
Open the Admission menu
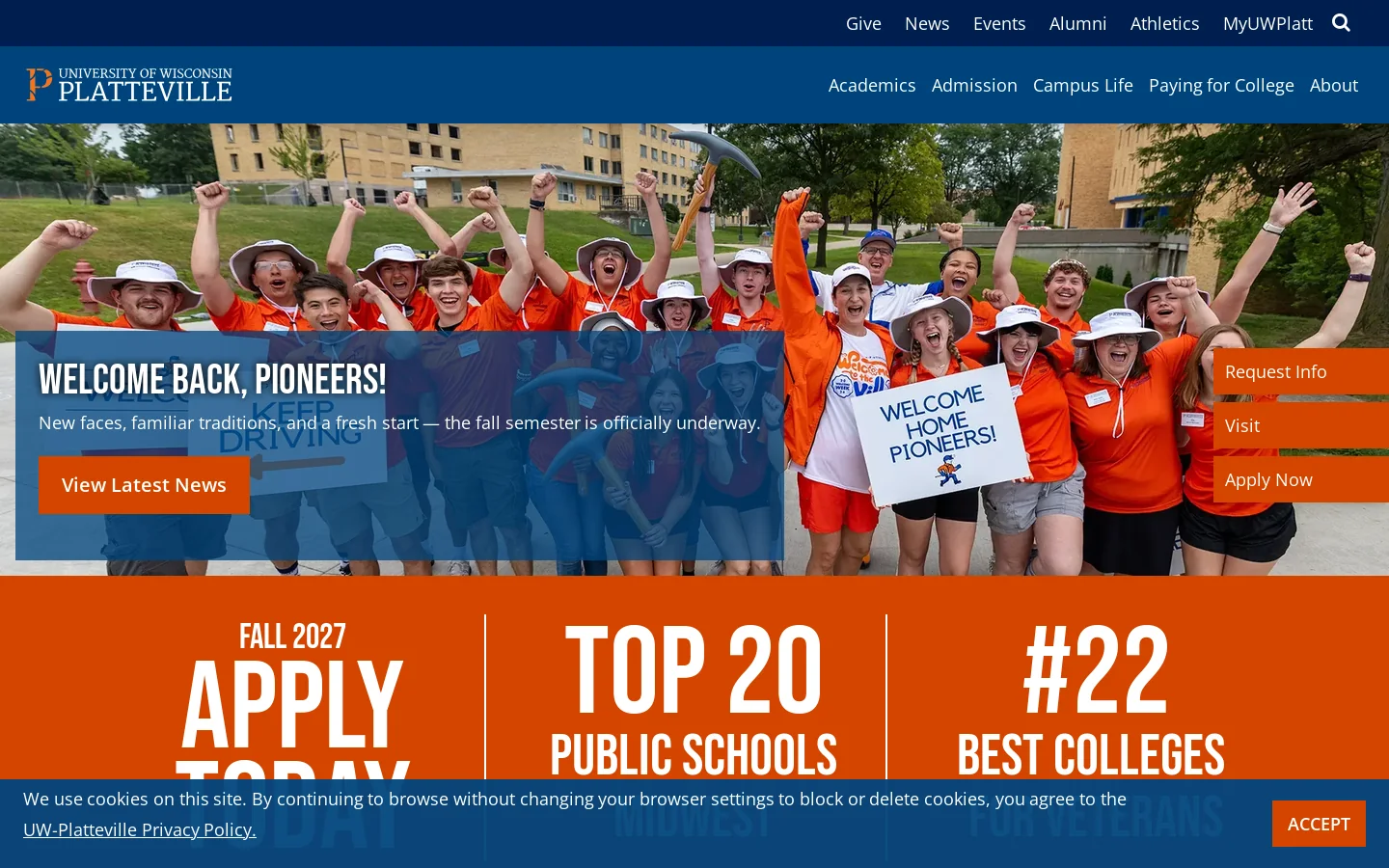click(x=974, y=85)
